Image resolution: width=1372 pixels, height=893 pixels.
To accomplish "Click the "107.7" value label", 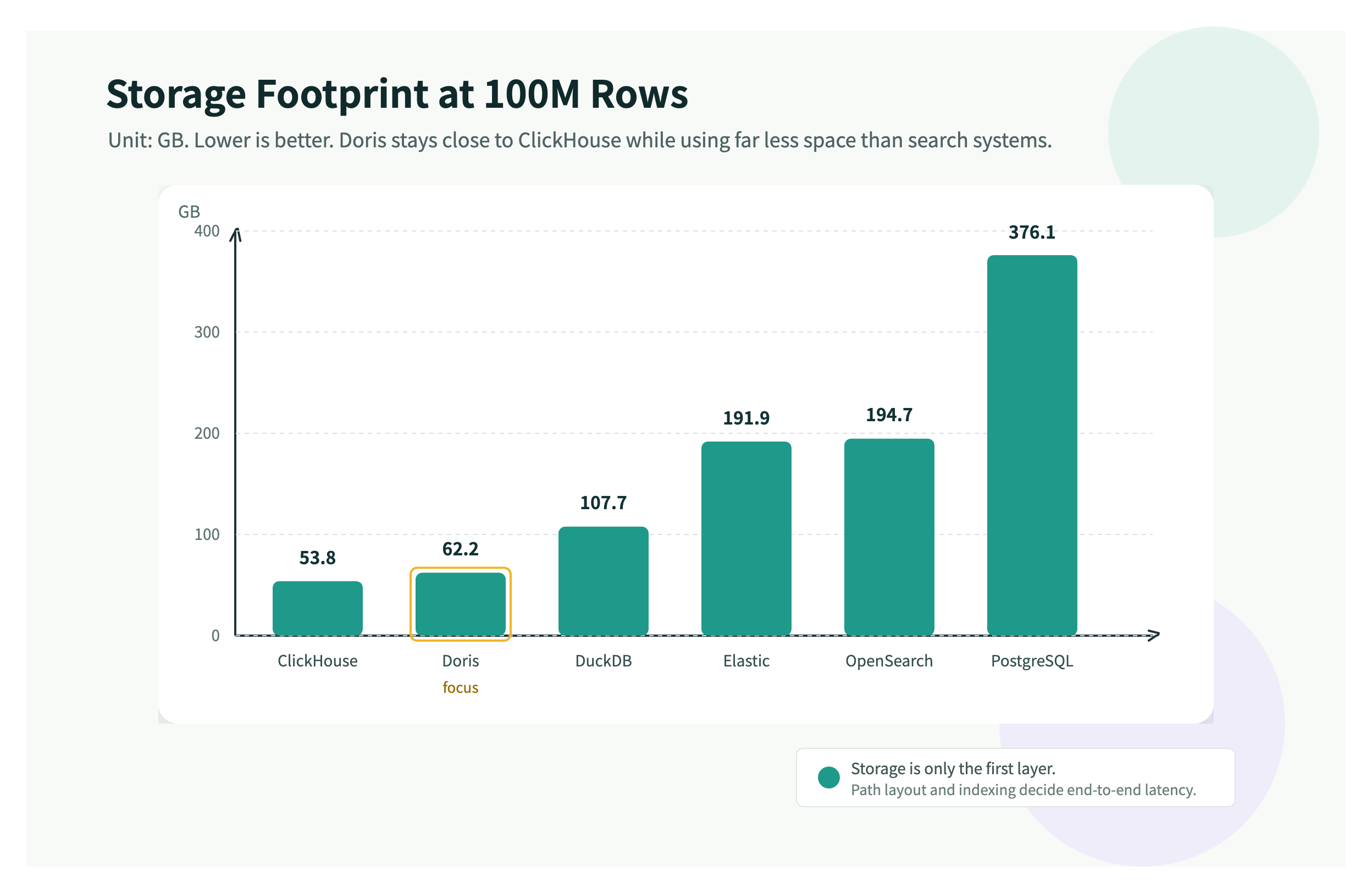I will [x=604, y=503].
